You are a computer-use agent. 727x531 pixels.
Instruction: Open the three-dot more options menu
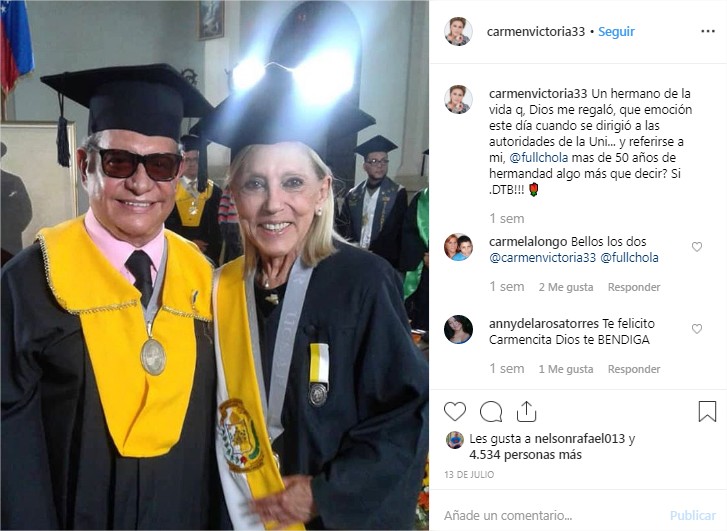point(708,31)
